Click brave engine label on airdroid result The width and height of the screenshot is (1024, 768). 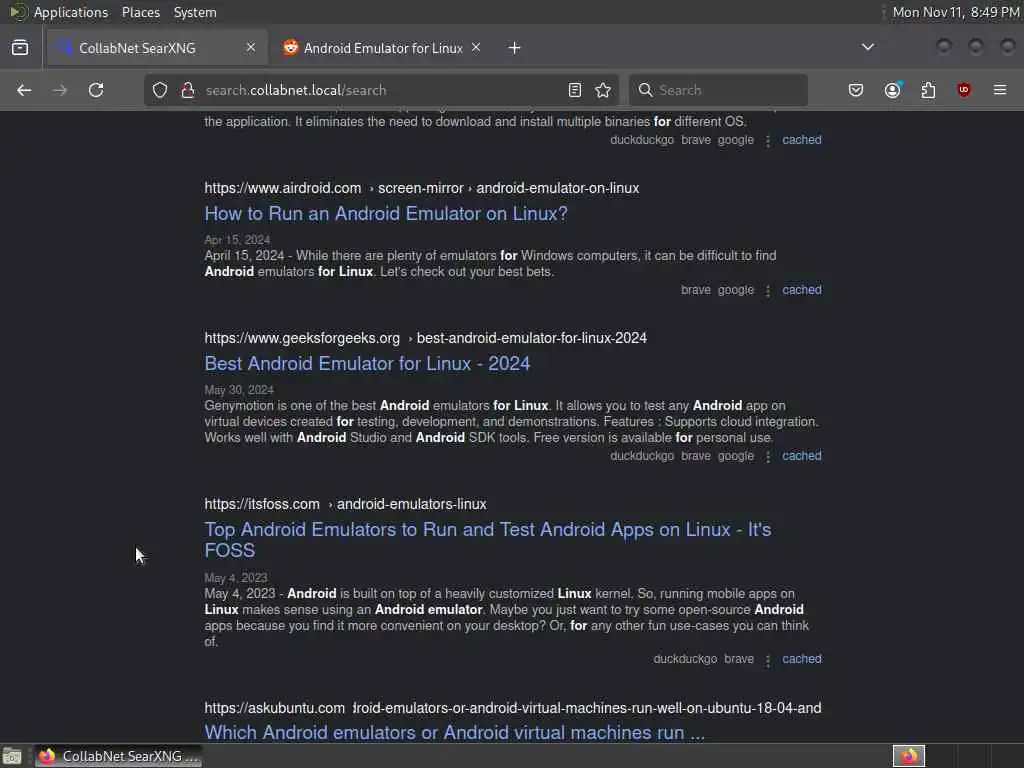coord(696,290)
